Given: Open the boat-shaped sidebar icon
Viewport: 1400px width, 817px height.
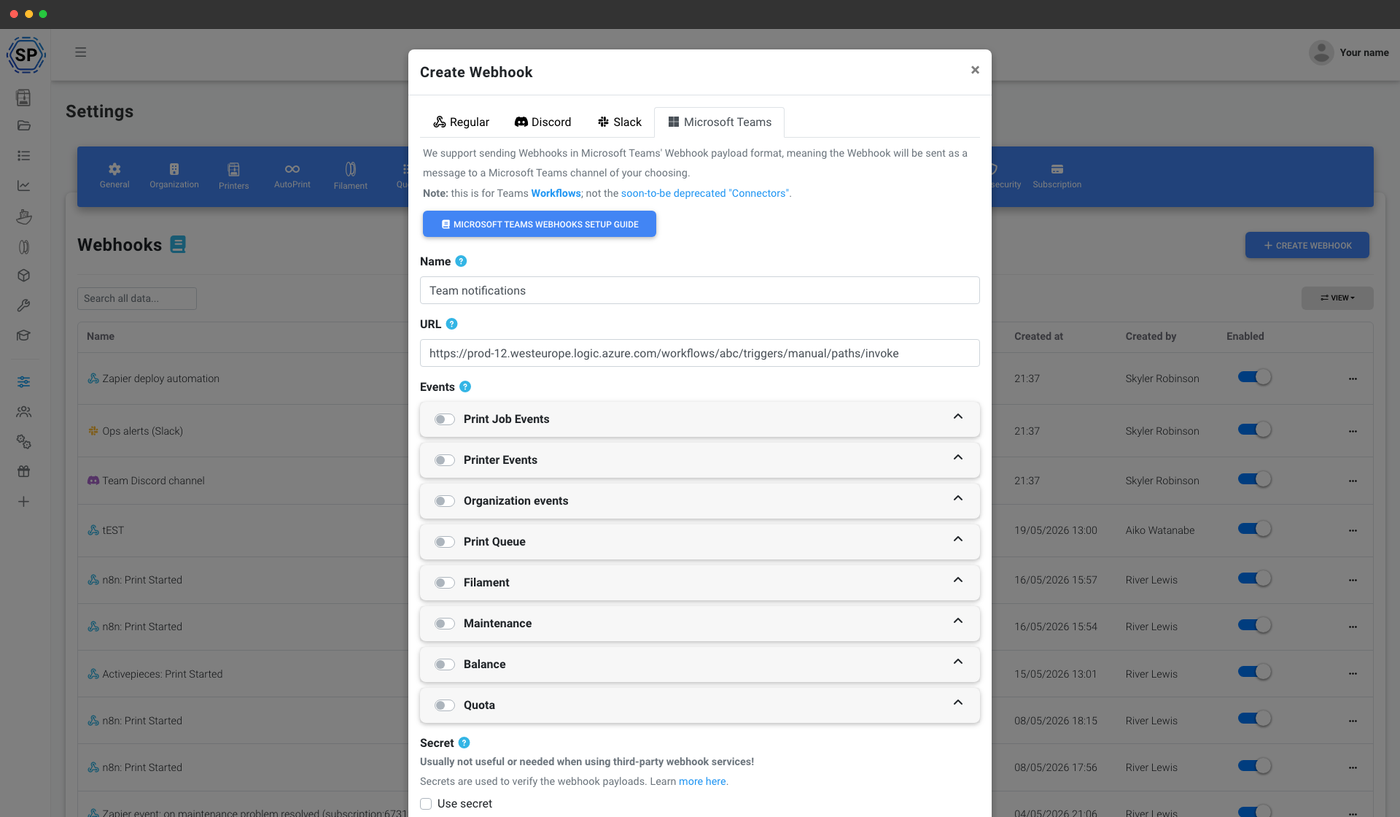Looking at the screenshot, I should [24, 216].
